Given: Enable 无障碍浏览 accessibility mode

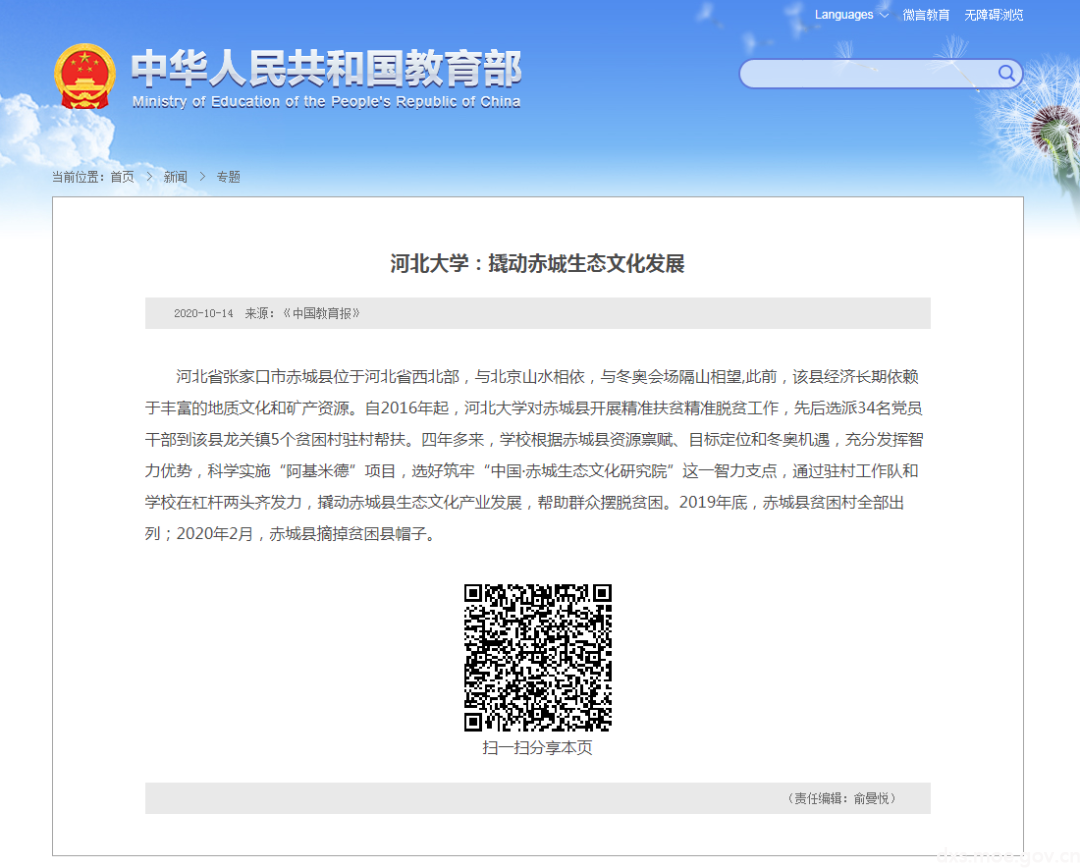Looking at the screenshot, I should point(993,15).
